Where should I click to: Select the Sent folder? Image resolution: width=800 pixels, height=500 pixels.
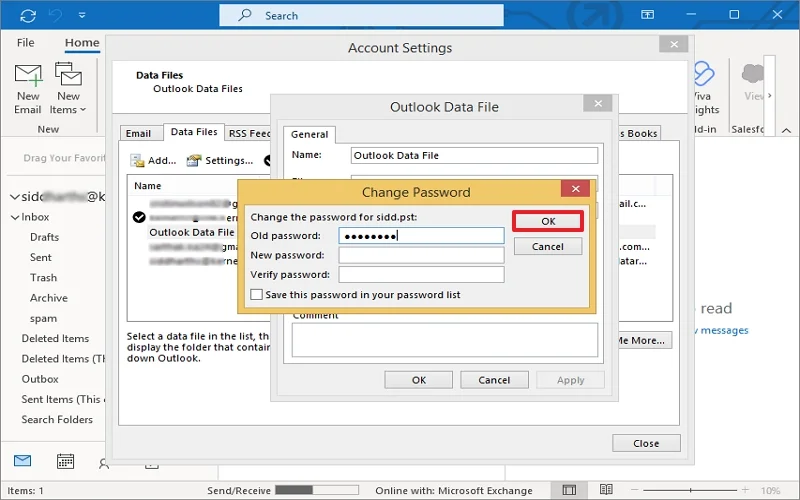coord(41,258)
